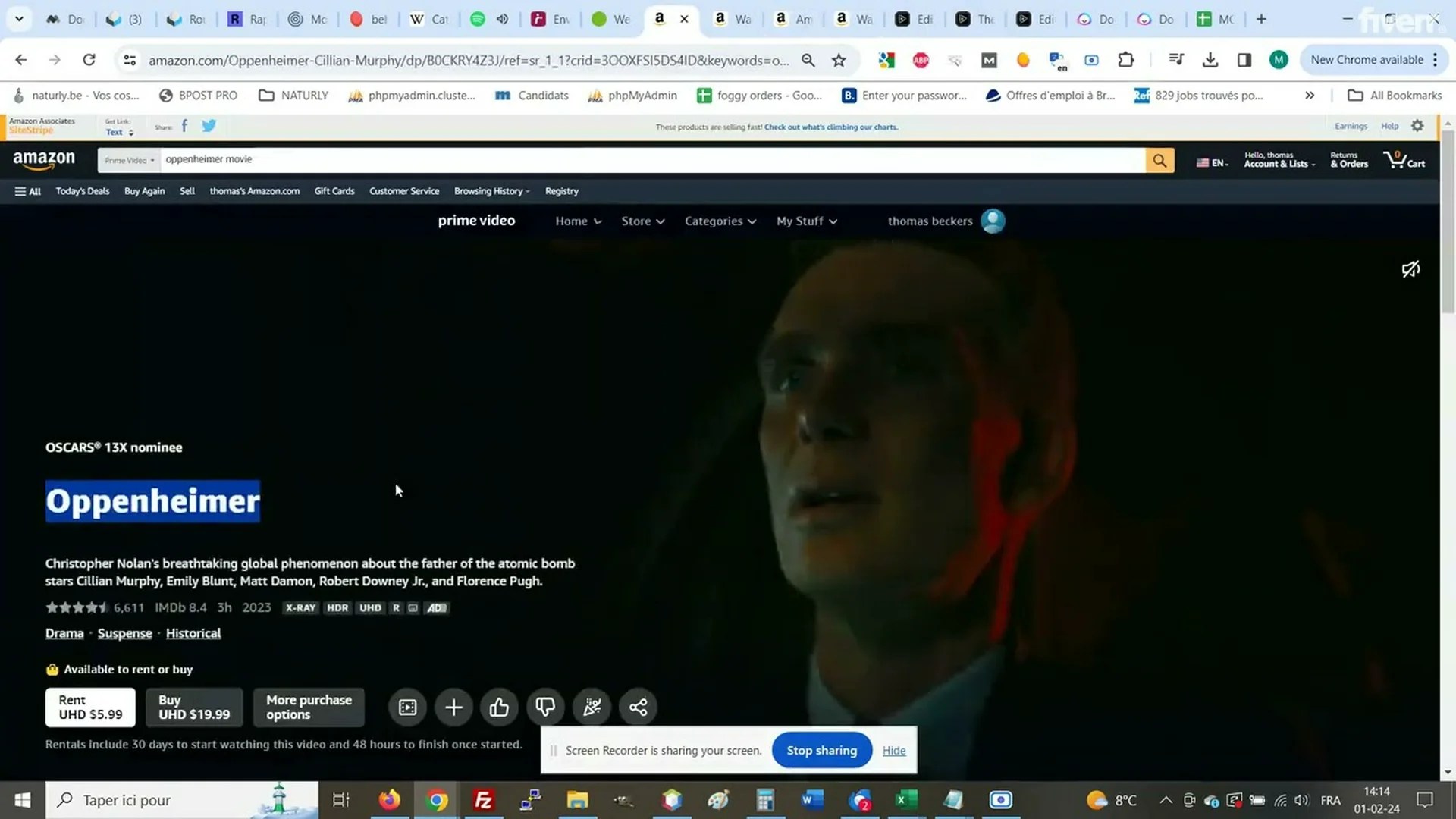Screen dimensions: 1456x819
Task: Expand the Categories dropdown
Action: [720, 221]
